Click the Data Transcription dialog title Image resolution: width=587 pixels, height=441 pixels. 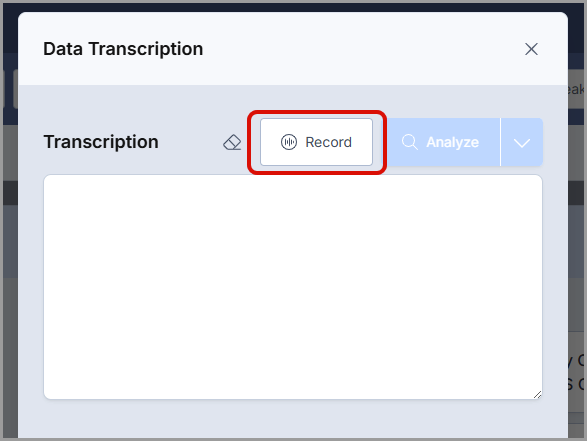(123, 49)
